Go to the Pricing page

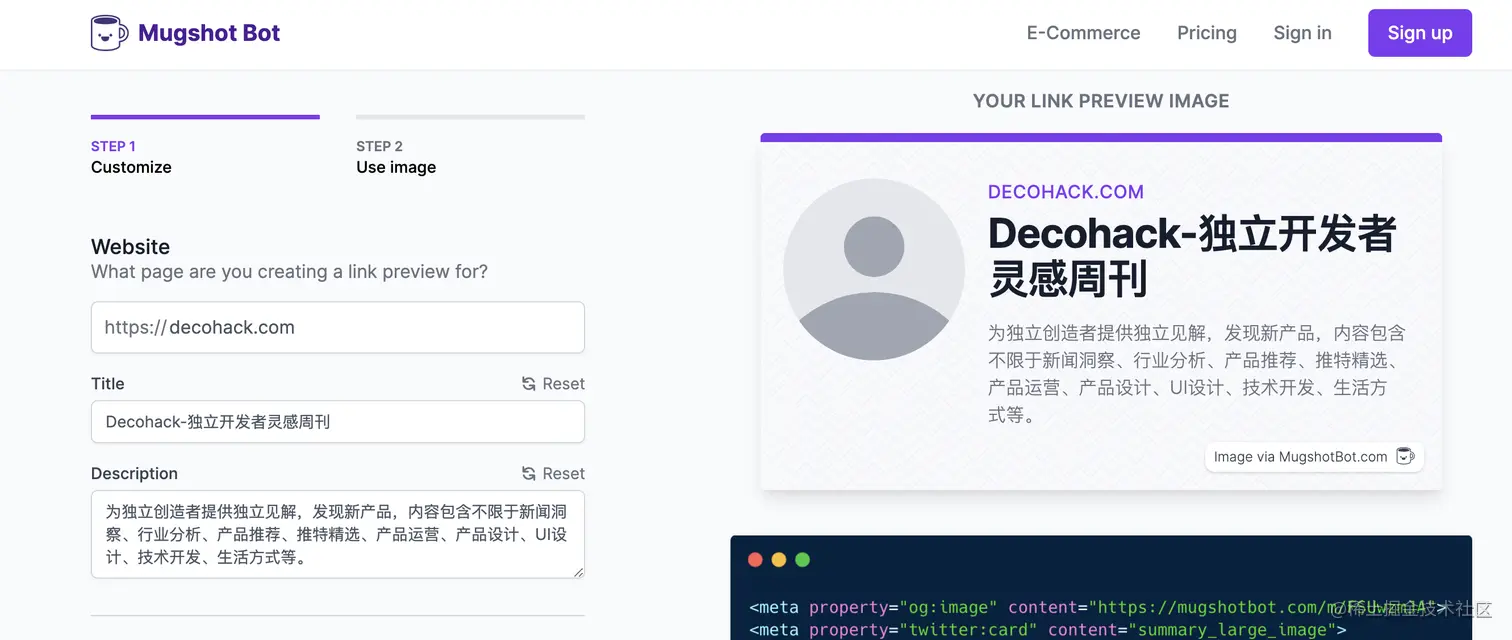click(x=1207, y=33)
